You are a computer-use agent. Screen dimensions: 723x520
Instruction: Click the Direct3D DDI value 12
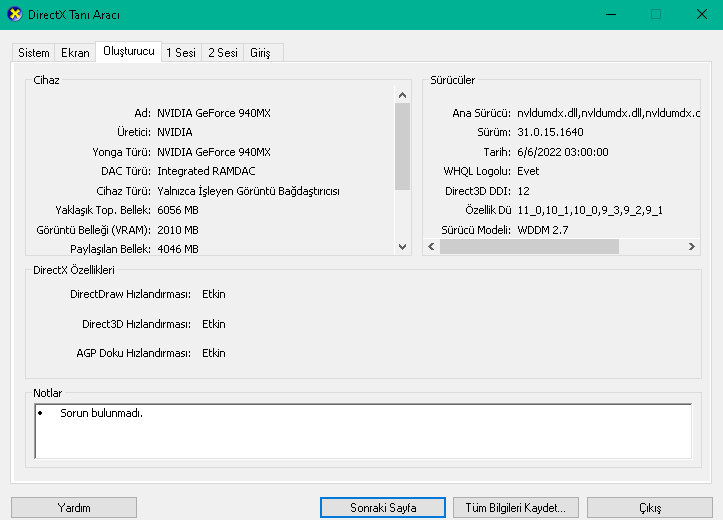point(523,191)
